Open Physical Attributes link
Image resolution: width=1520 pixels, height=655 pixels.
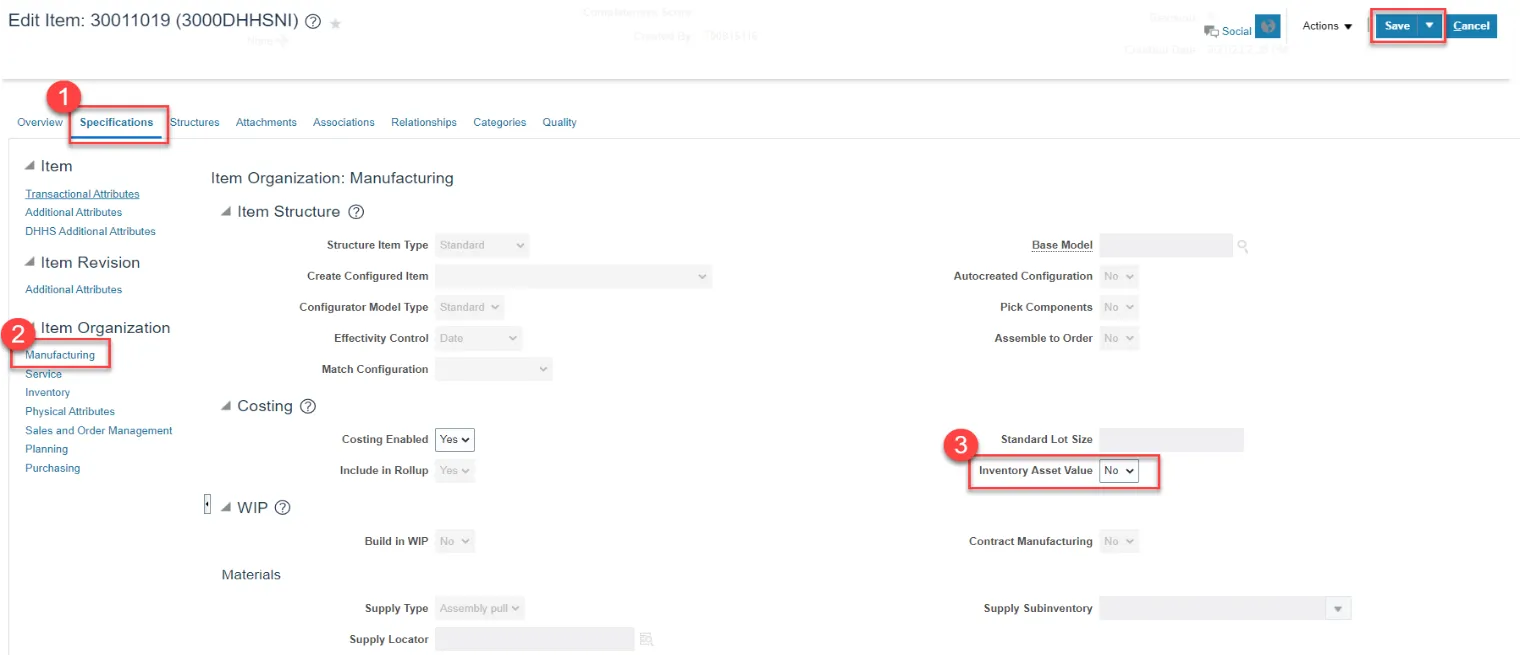tap(70, 411)
